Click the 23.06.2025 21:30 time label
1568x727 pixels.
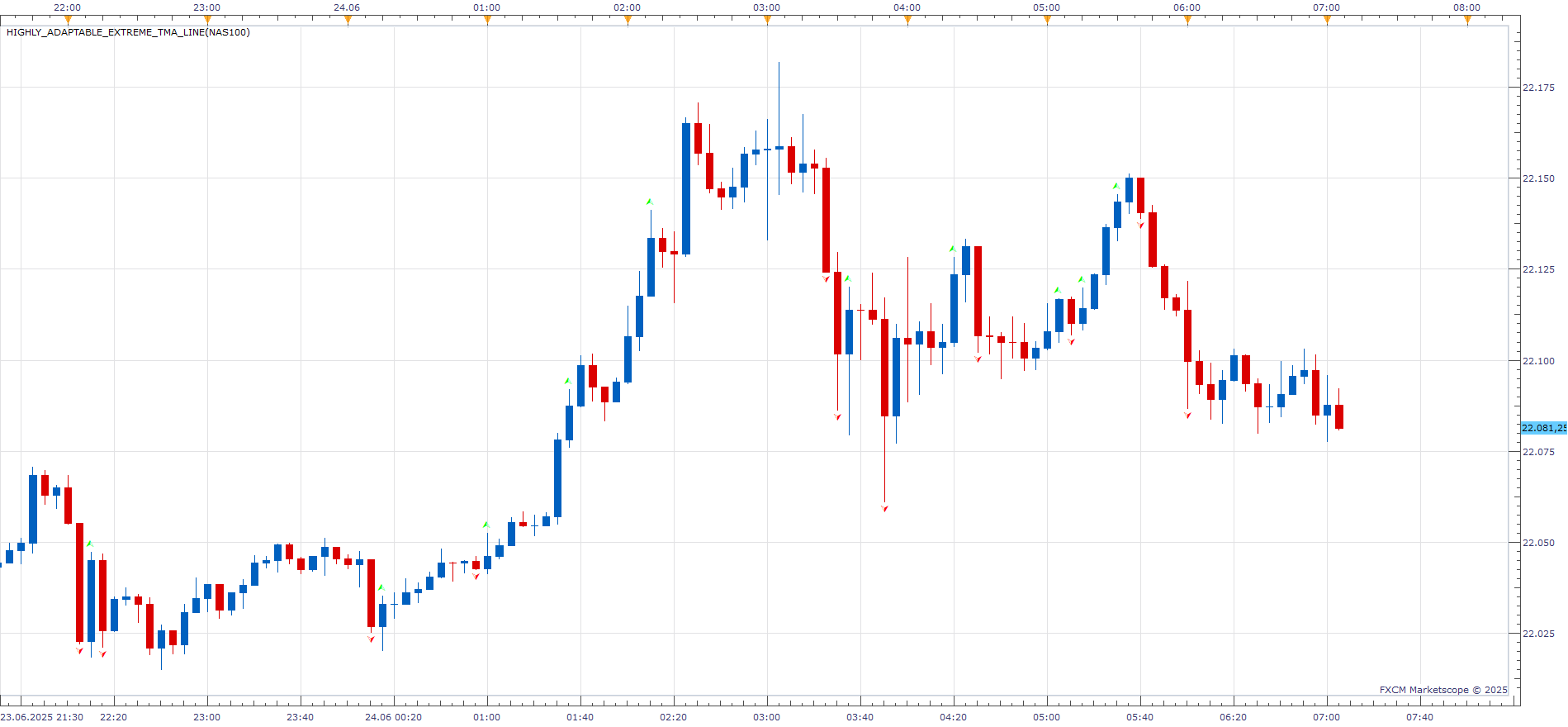pyautogui.click(x=42, y=717)
